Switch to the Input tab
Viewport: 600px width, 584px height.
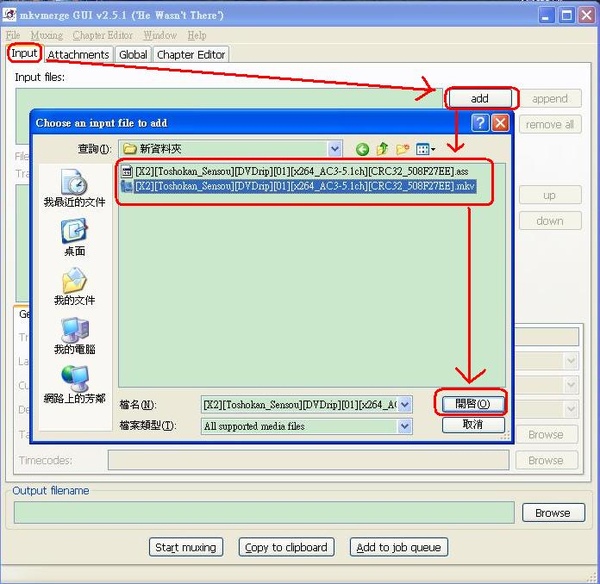pyautogui.click(x=24, y=53)
